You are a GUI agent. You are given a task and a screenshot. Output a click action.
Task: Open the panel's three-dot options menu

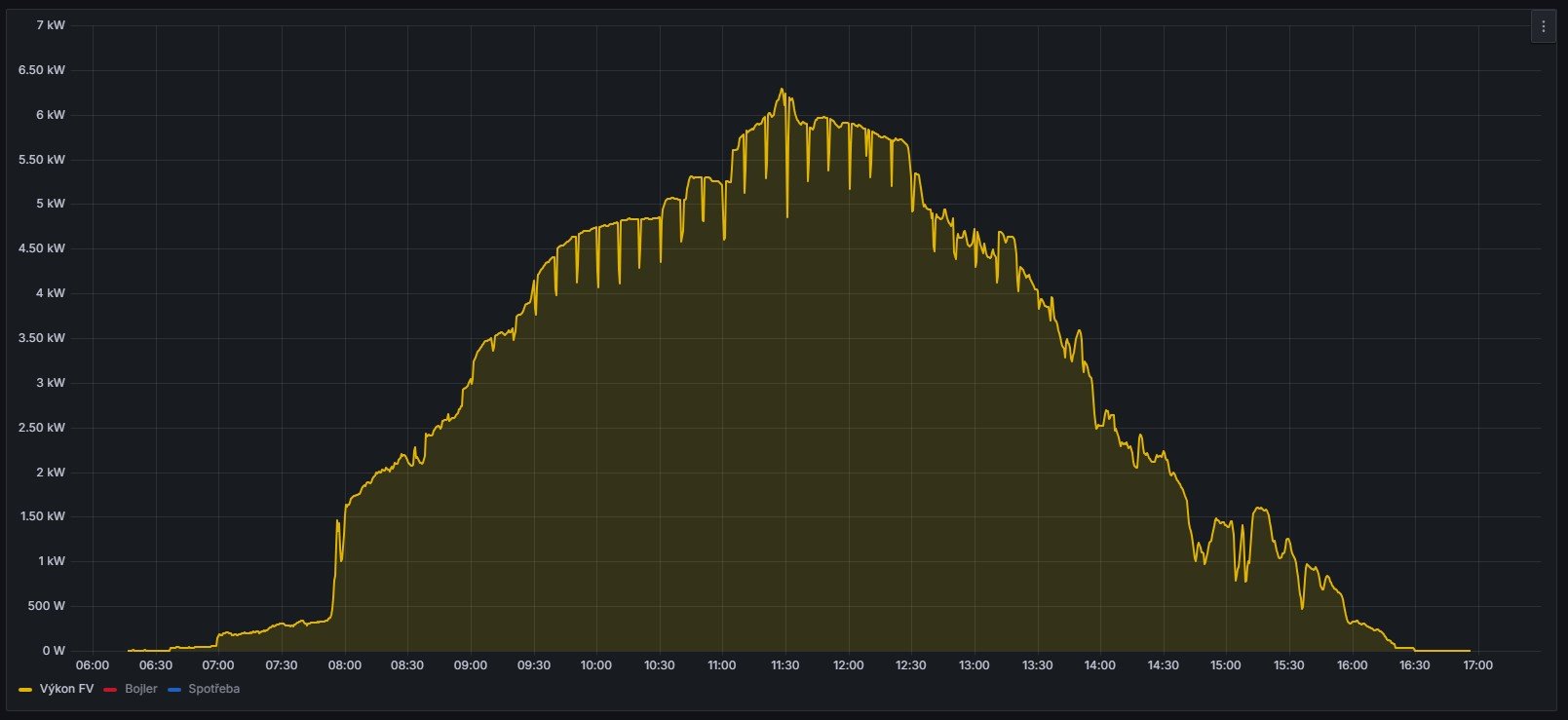[1543, 27]
